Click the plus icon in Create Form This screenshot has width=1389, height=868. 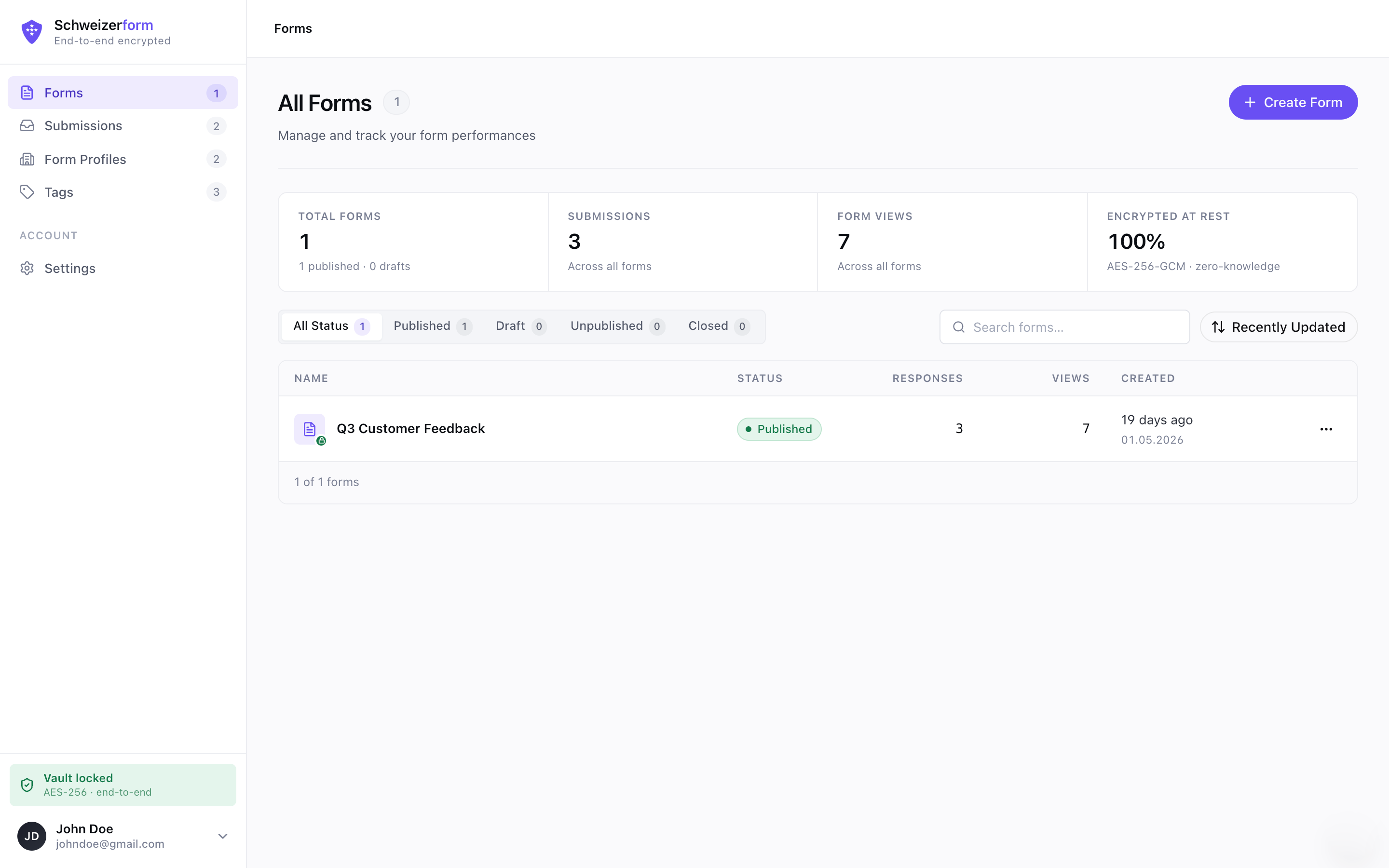pos(1250,102)
